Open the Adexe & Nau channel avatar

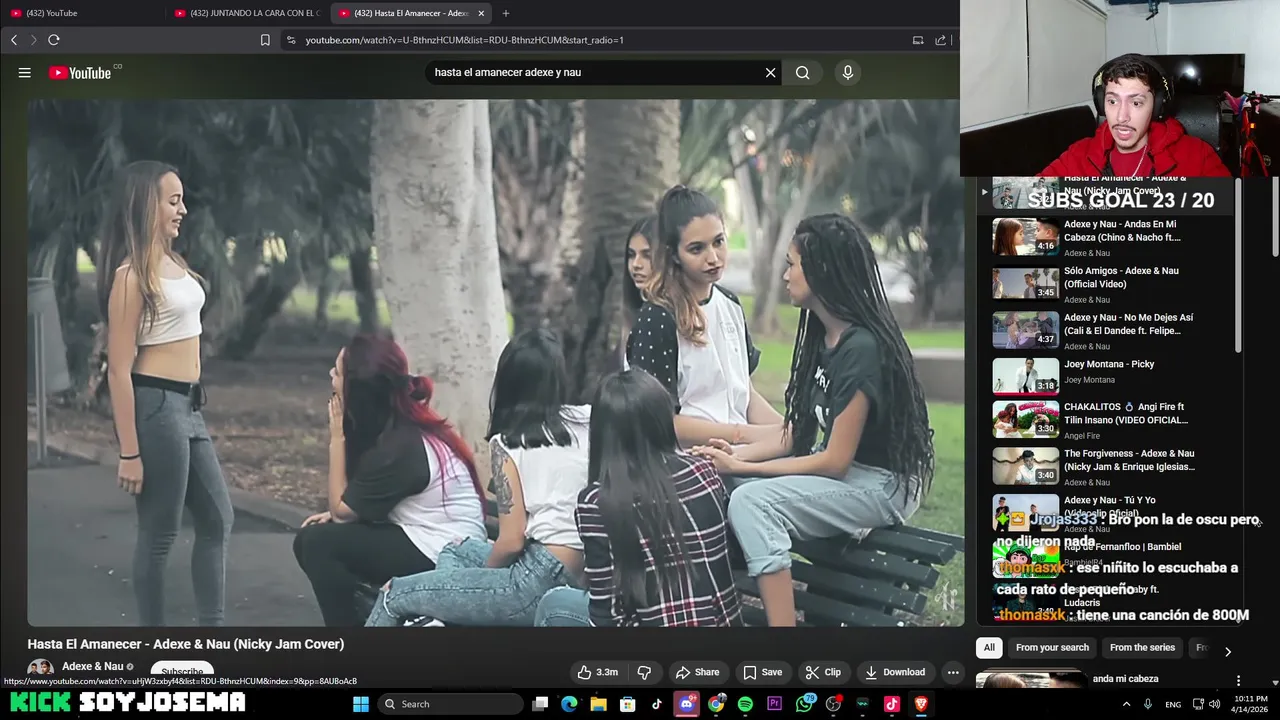click(x=40, y=670)
